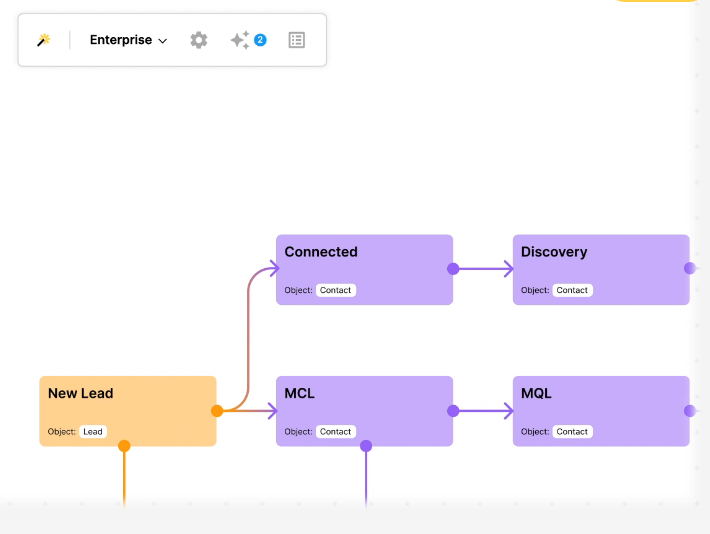Click the chevron next to Enterprise
This screenshot has height=534, width=710.
point(163,41)
